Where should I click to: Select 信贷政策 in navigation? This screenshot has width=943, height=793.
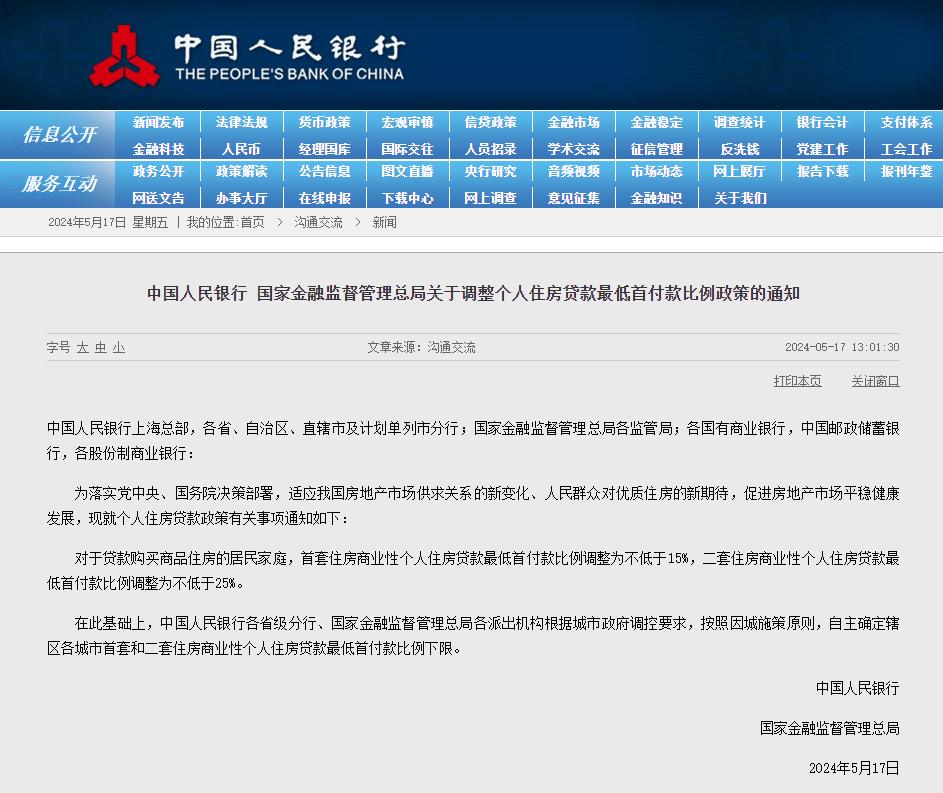pos(490,122)
